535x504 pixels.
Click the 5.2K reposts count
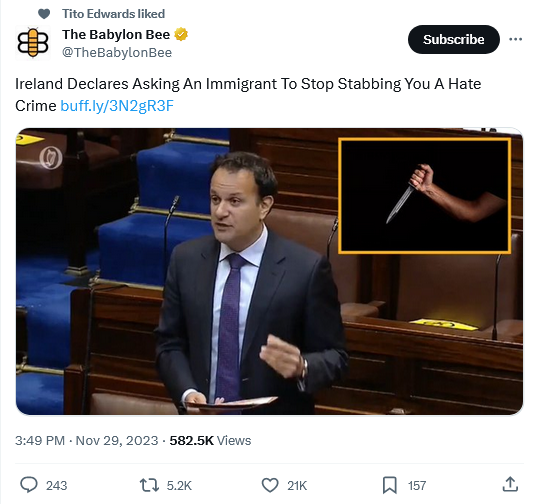pyautogui.click(x=179, y=486)
